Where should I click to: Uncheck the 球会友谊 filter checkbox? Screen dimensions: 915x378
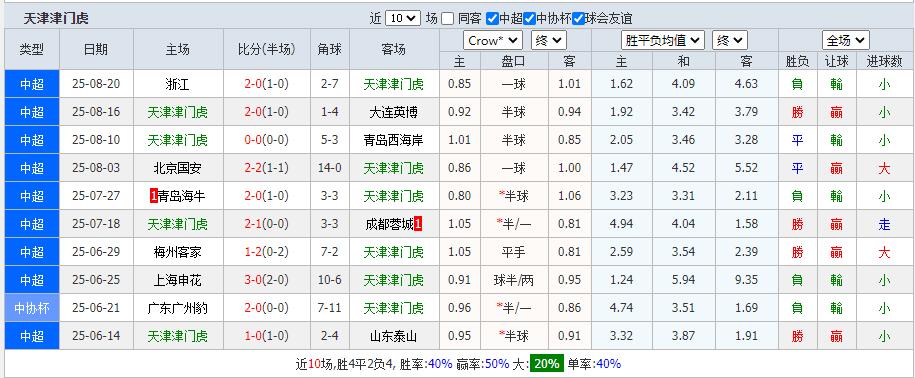[578, 19]
